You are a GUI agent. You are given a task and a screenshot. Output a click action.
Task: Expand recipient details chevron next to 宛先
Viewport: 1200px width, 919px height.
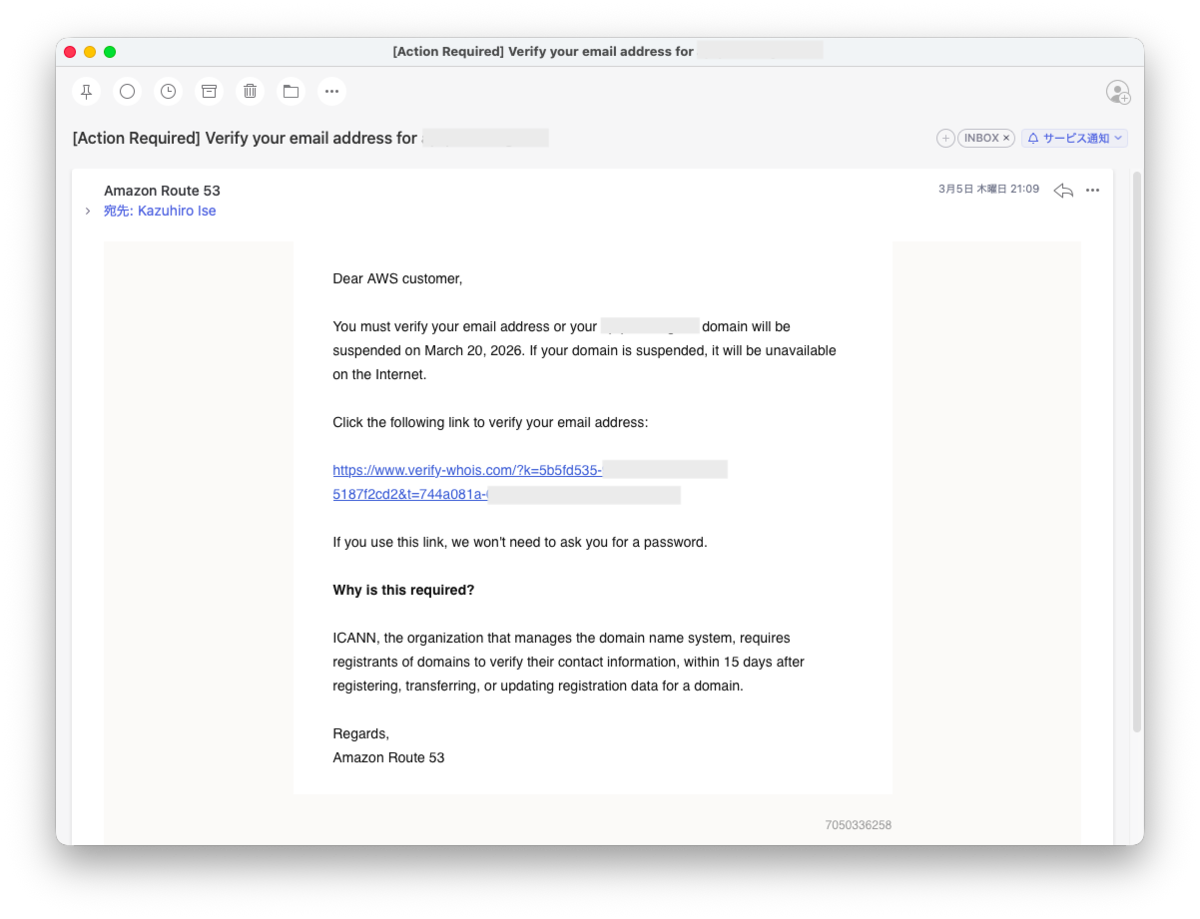pyautogui.click(x=88, y=211)
